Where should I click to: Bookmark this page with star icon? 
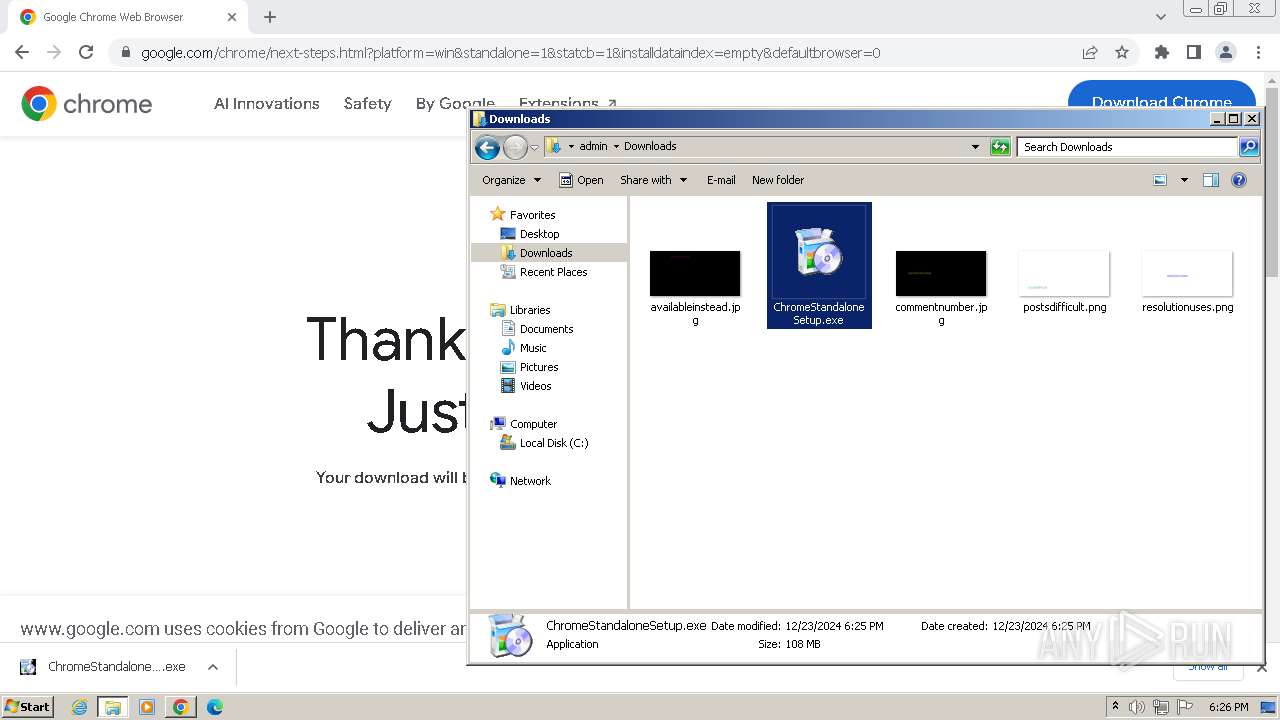tap(1122, 53)
